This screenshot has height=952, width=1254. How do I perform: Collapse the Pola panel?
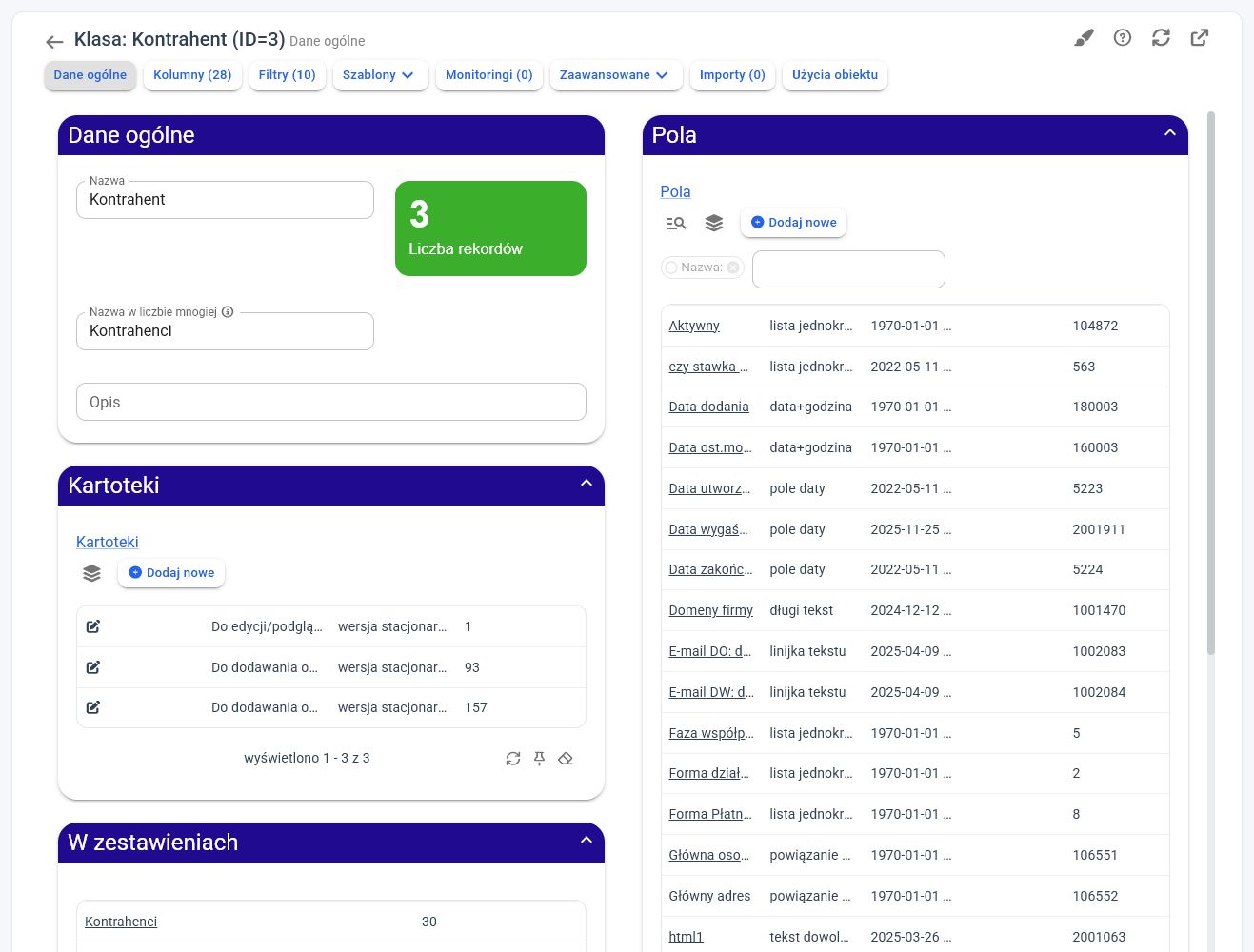point(1170,133)
